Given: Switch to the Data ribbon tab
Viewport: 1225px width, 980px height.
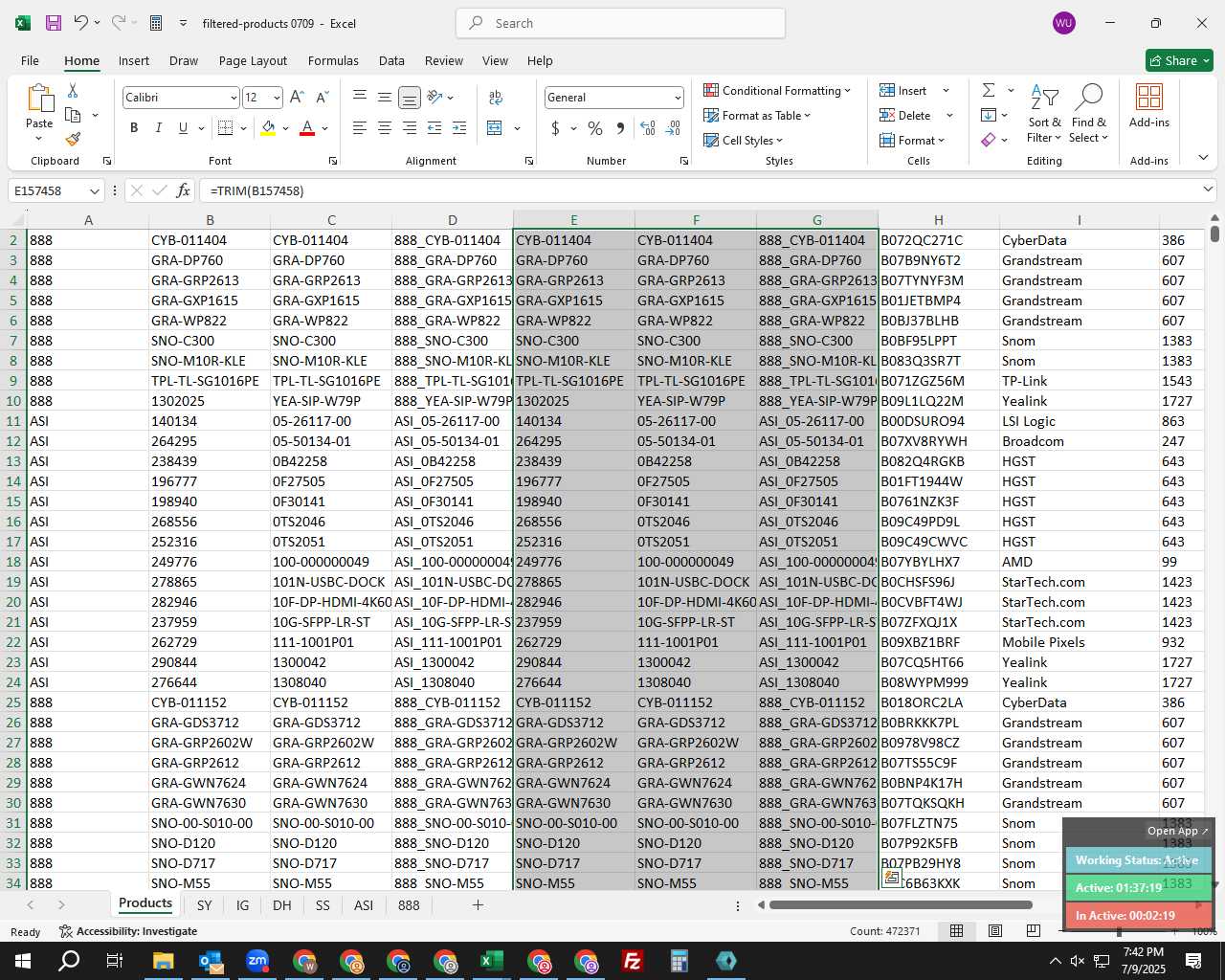Looking at the screenshot, I should point(391,60).
